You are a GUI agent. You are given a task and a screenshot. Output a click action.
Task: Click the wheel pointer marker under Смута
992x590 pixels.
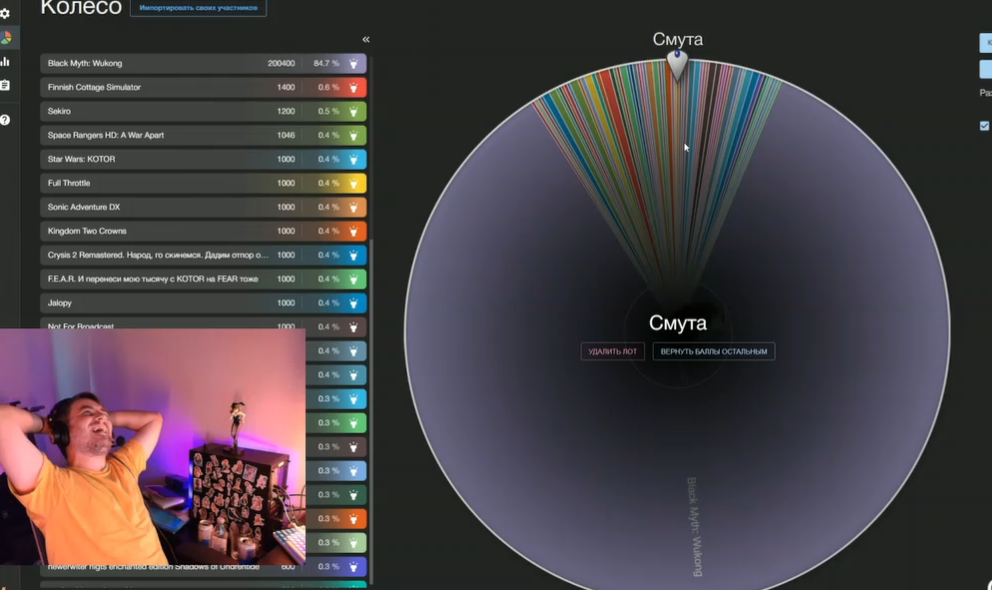click(x=677, y=65)
